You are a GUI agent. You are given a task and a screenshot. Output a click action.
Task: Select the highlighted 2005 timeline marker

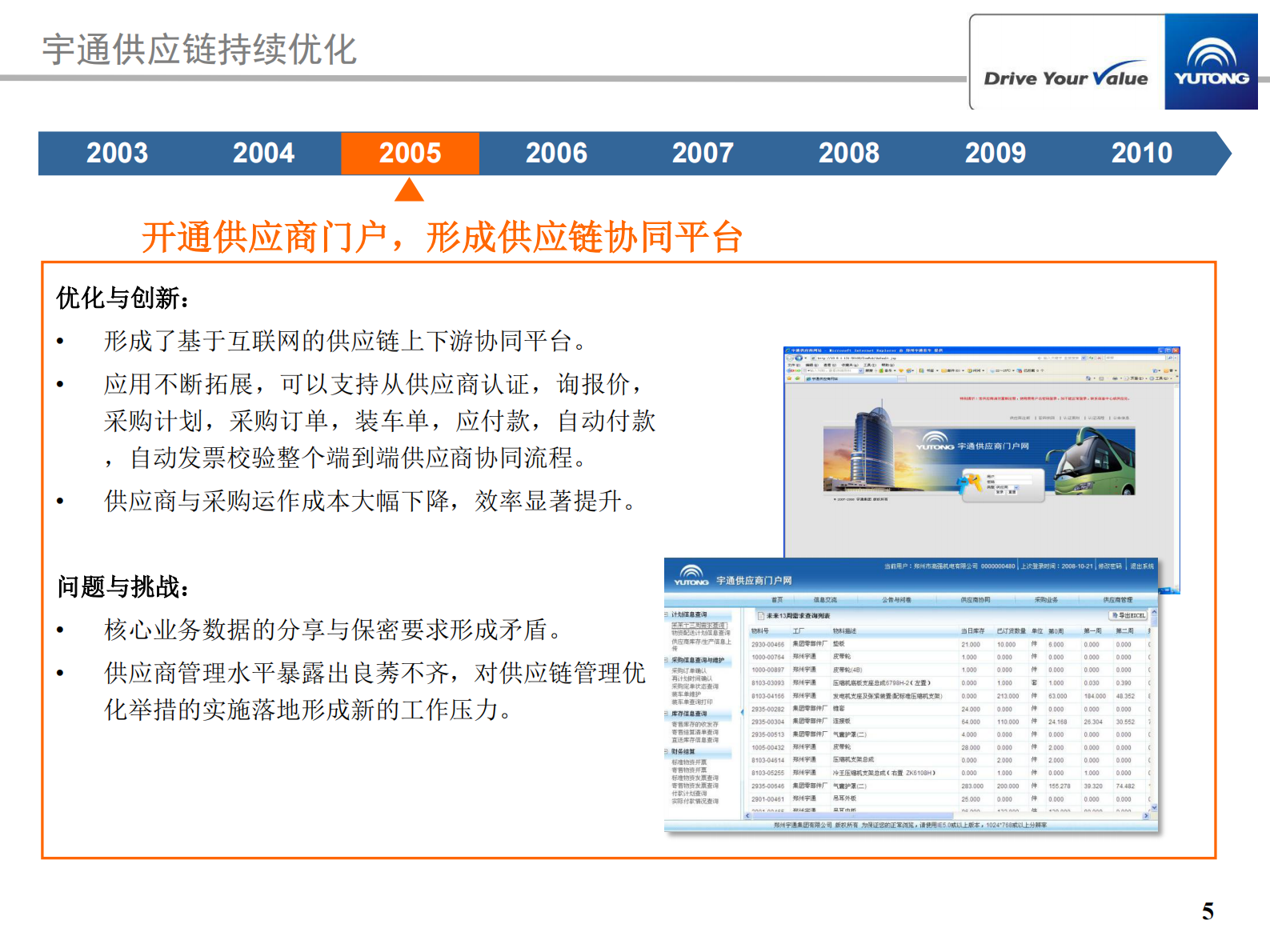(x=410, y=153)
